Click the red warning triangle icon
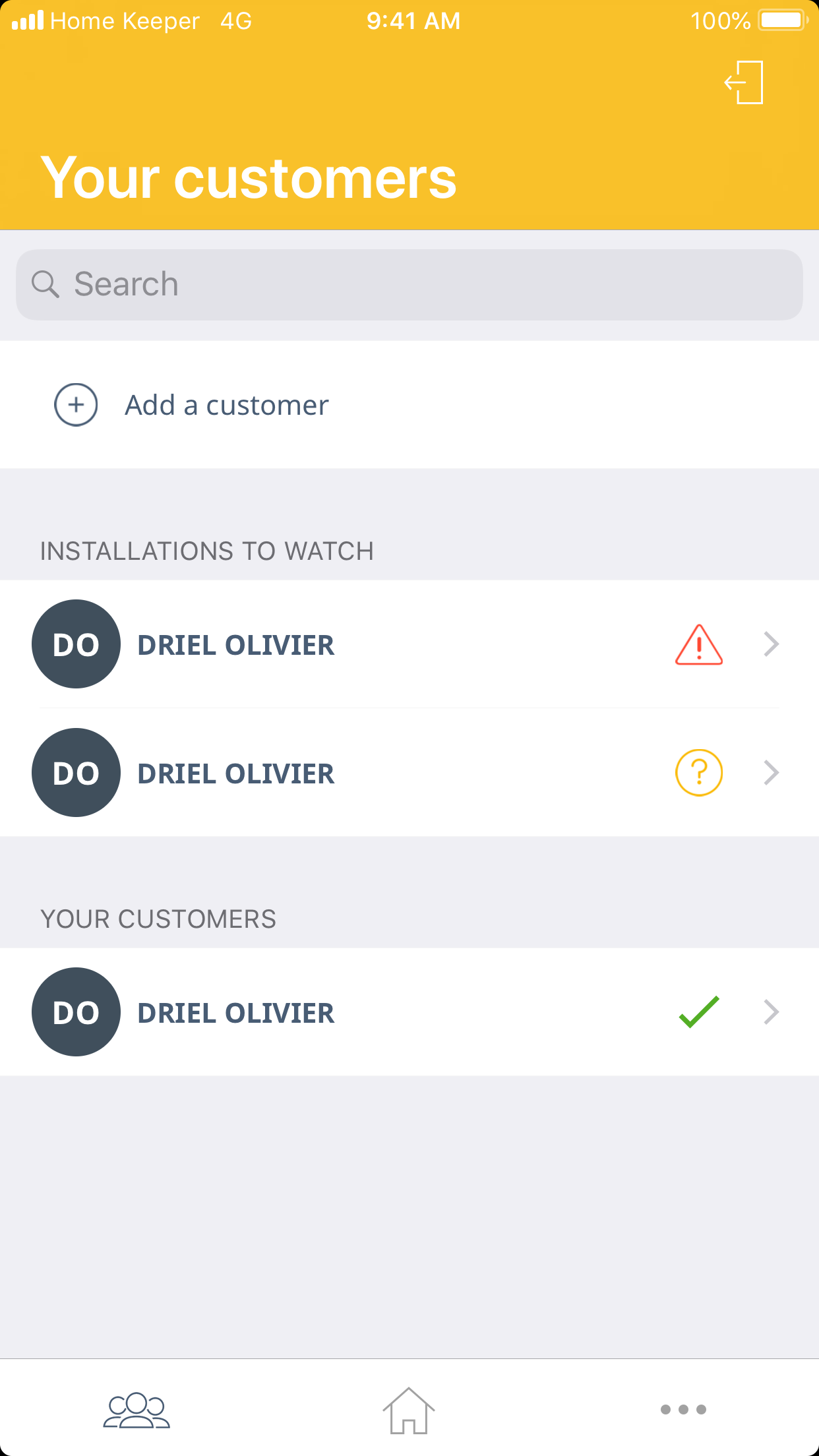819x1456 pixels. pos(699,644)
